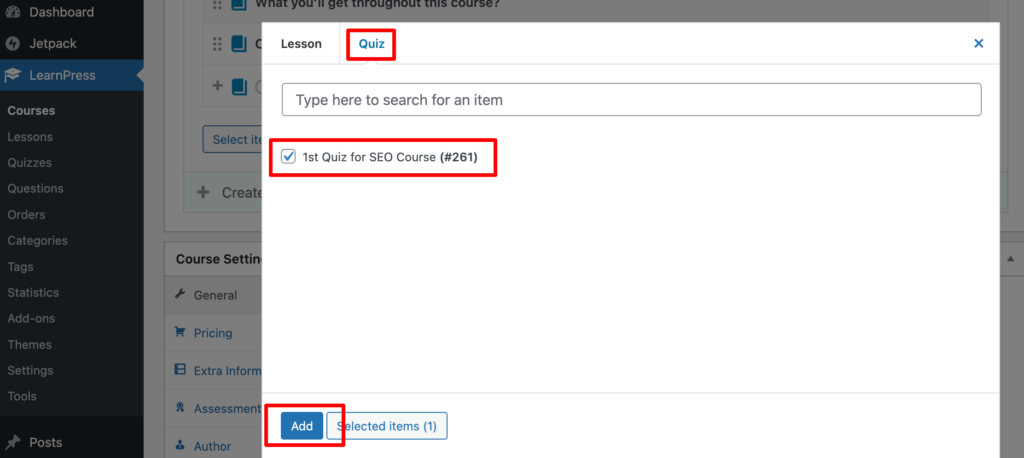Go to Orders submenu

(26, 215)
